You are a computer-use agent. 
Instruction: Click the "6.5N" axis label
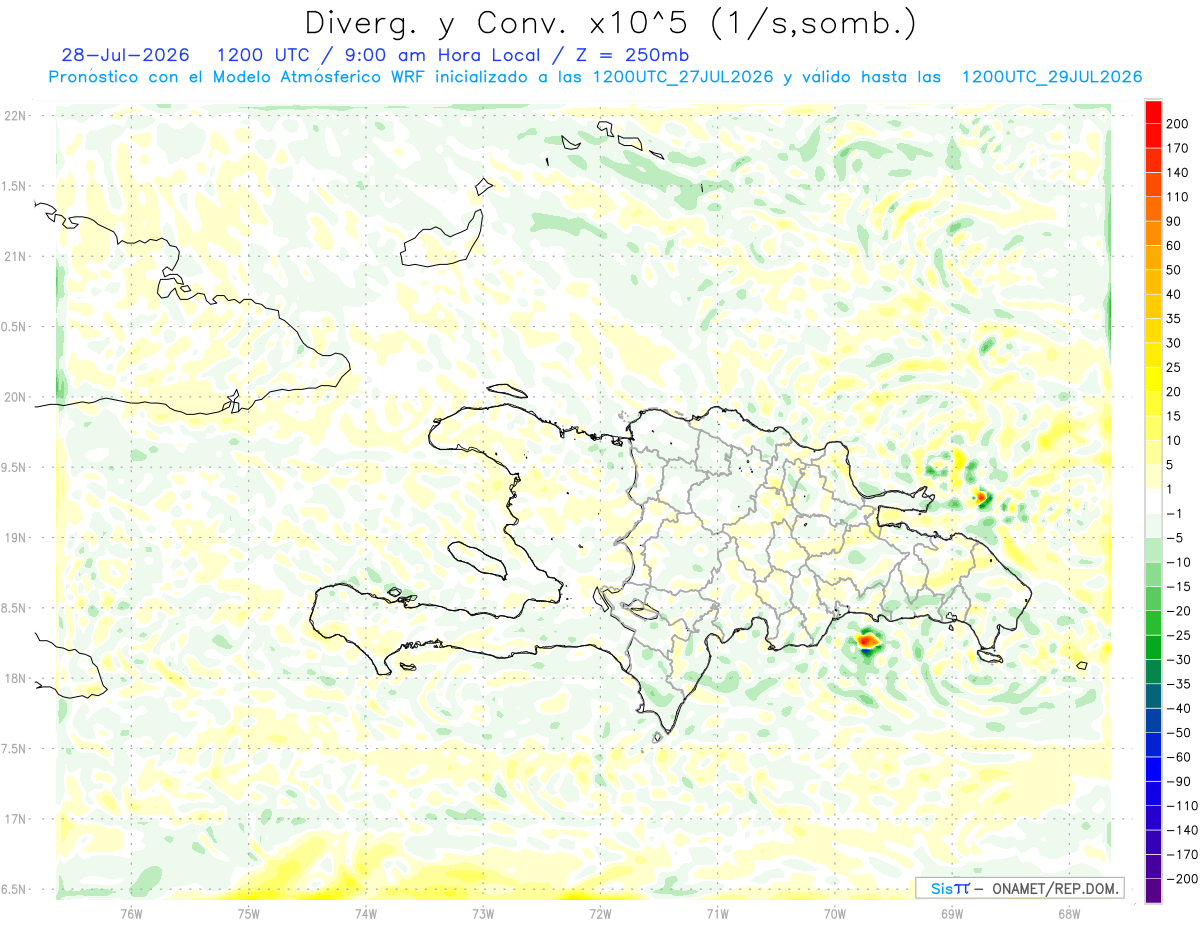tap(15, 889)
